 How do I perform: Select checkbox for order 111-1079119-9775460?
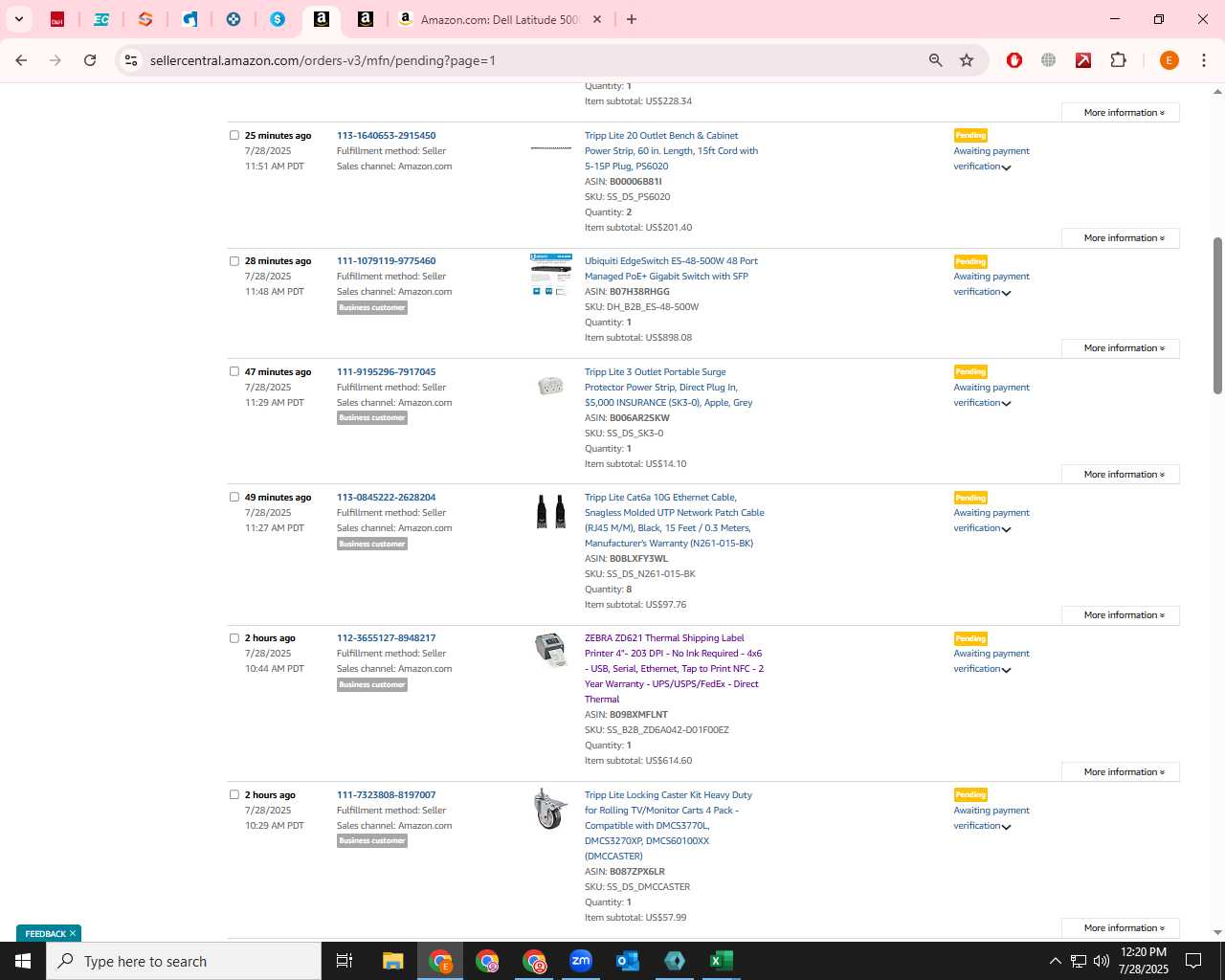(234, 260)
